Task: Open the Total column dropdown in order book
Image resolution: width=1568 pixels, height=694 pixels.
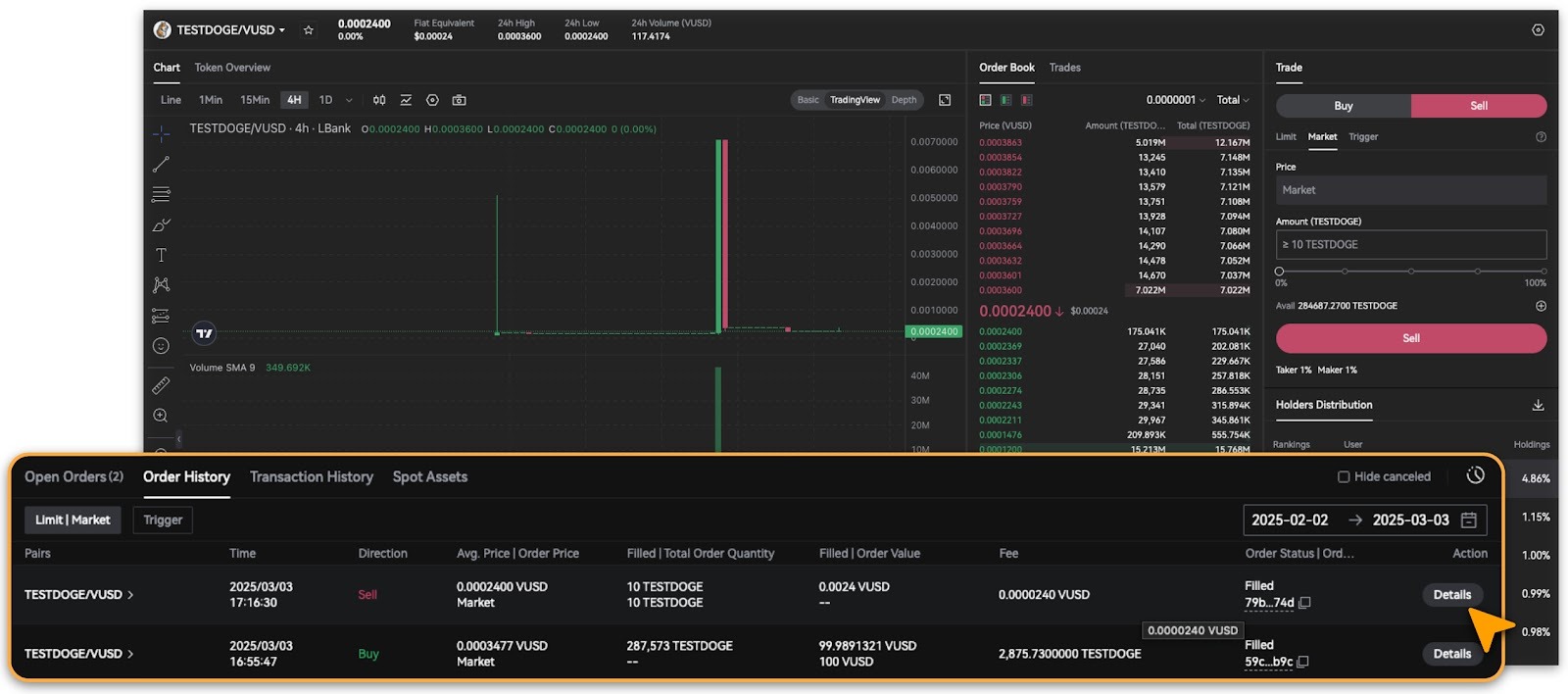Action: point(1232,100)
